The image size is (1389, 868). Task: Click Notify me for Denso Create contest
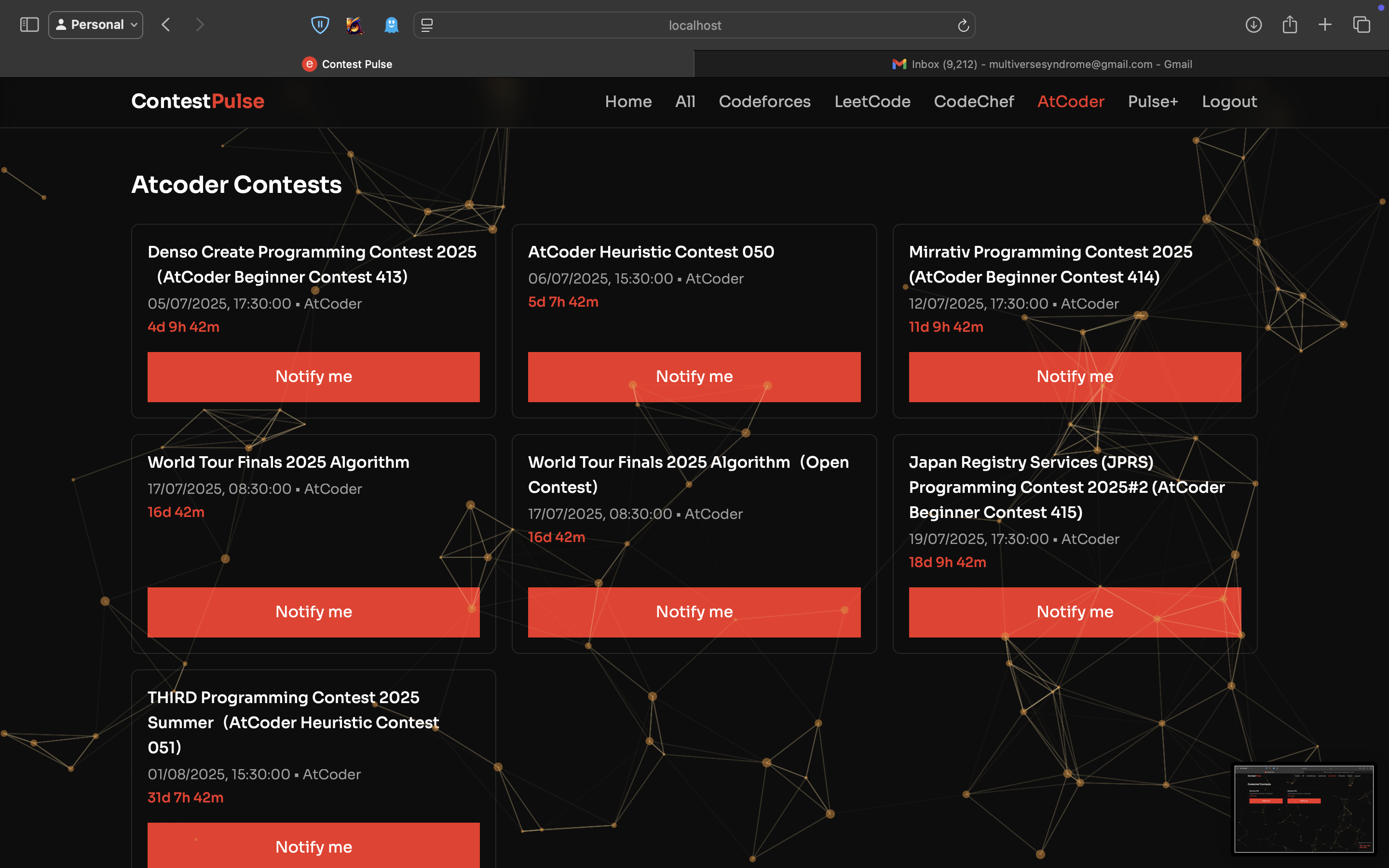pos(313,377)
